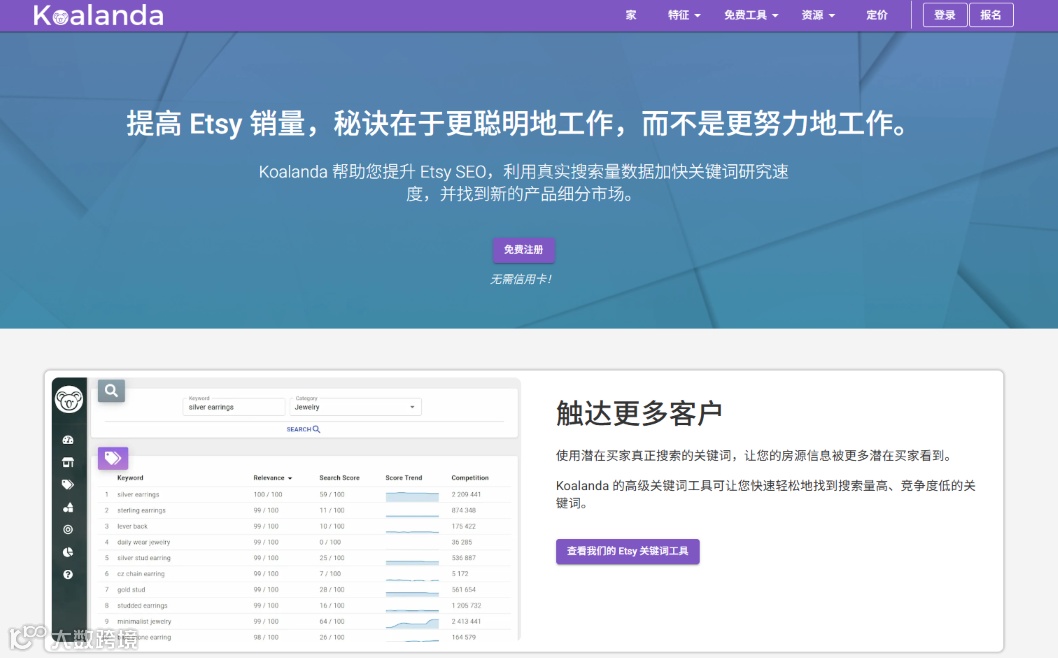Image resolution: width=1058 pixels, height=658 pixels.
Task: Expand the 资源 resources dropdown menu
Action: 818,15
